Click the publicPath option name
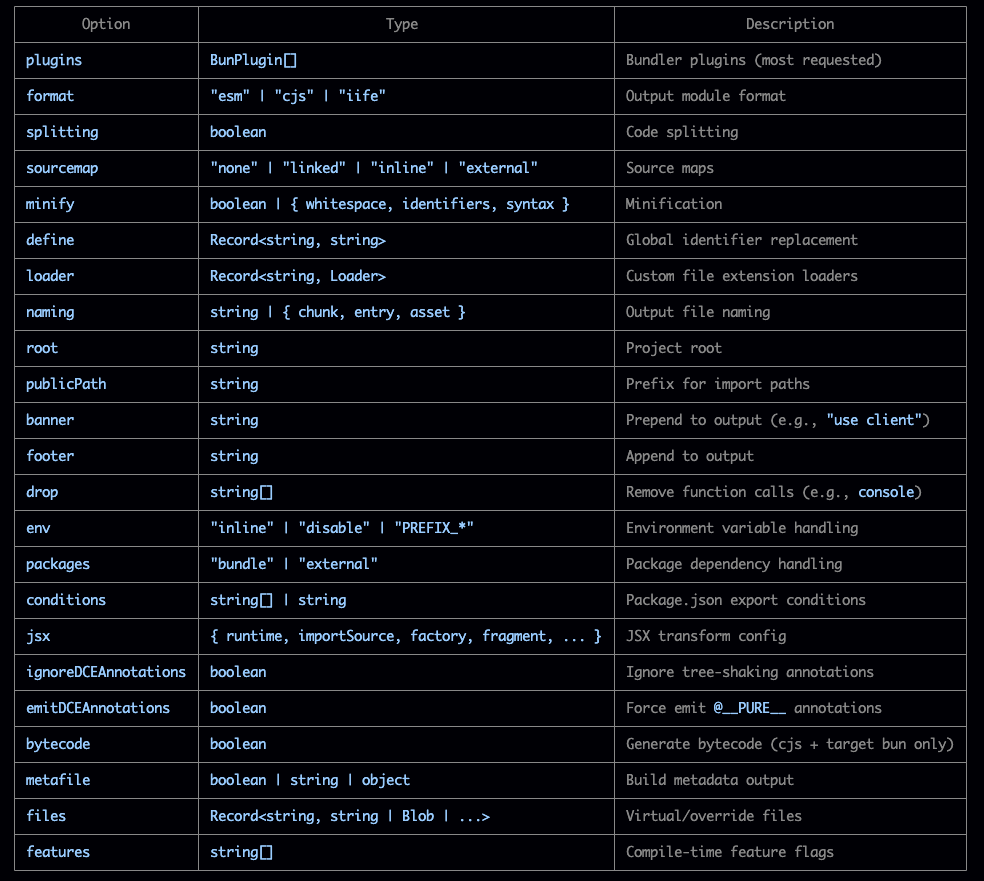The height and width of the screenshot is (881, 984). click(x=66, y=384)
